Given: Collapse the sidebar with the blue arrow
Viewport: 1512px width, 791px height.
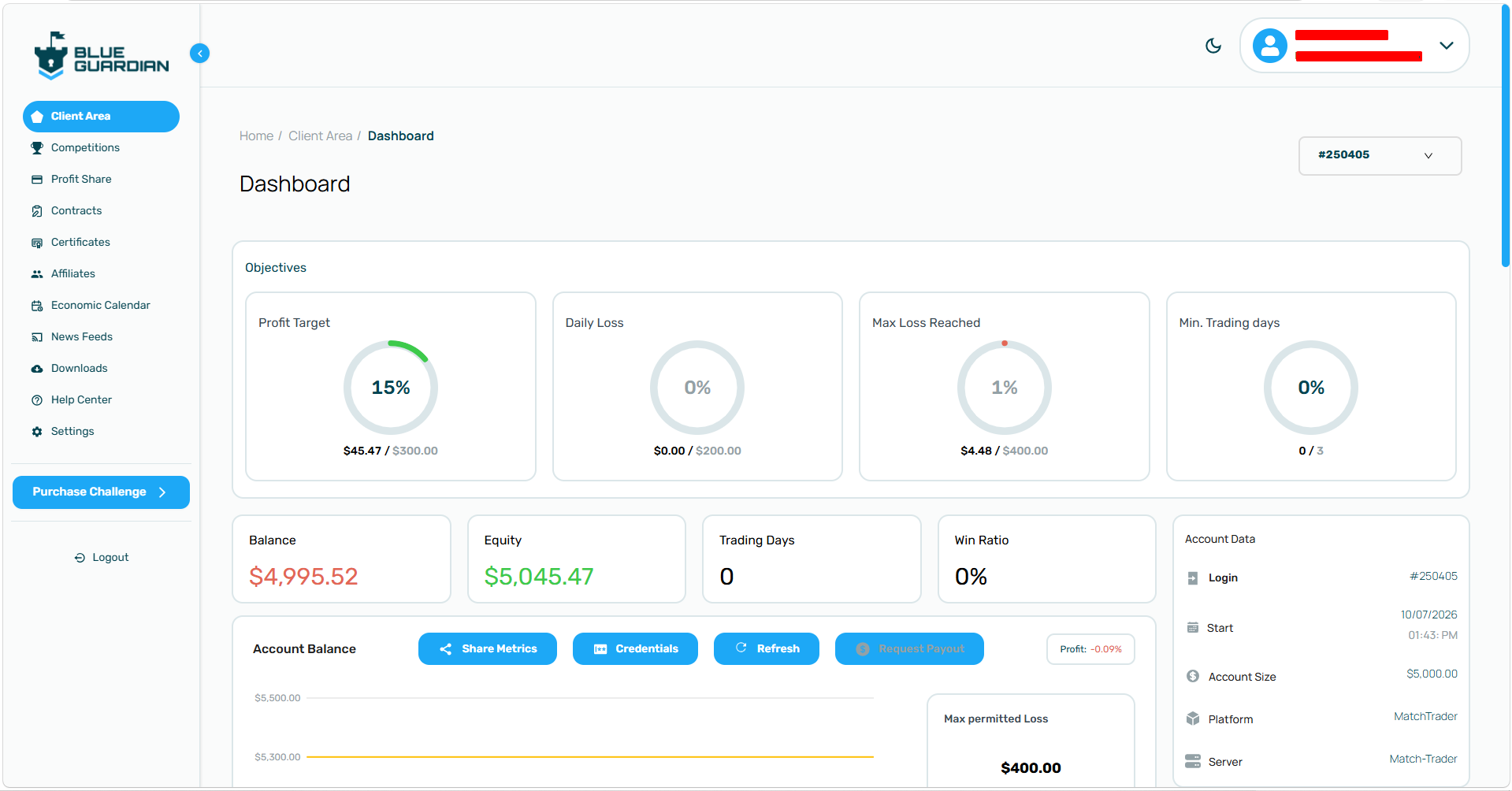Looking at the screenshot, I should pyautogui.click(x=199, y=53).
